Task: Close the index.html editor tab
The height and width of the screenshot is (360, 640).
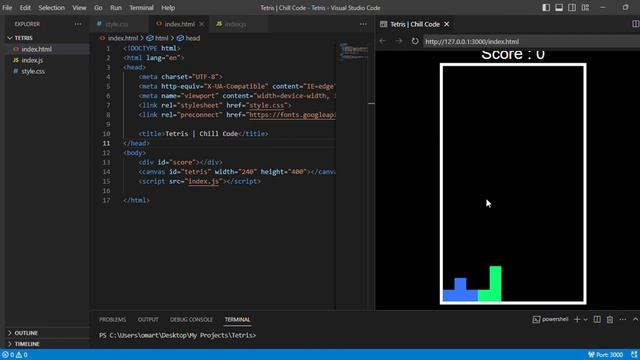Action: (202, 24)
